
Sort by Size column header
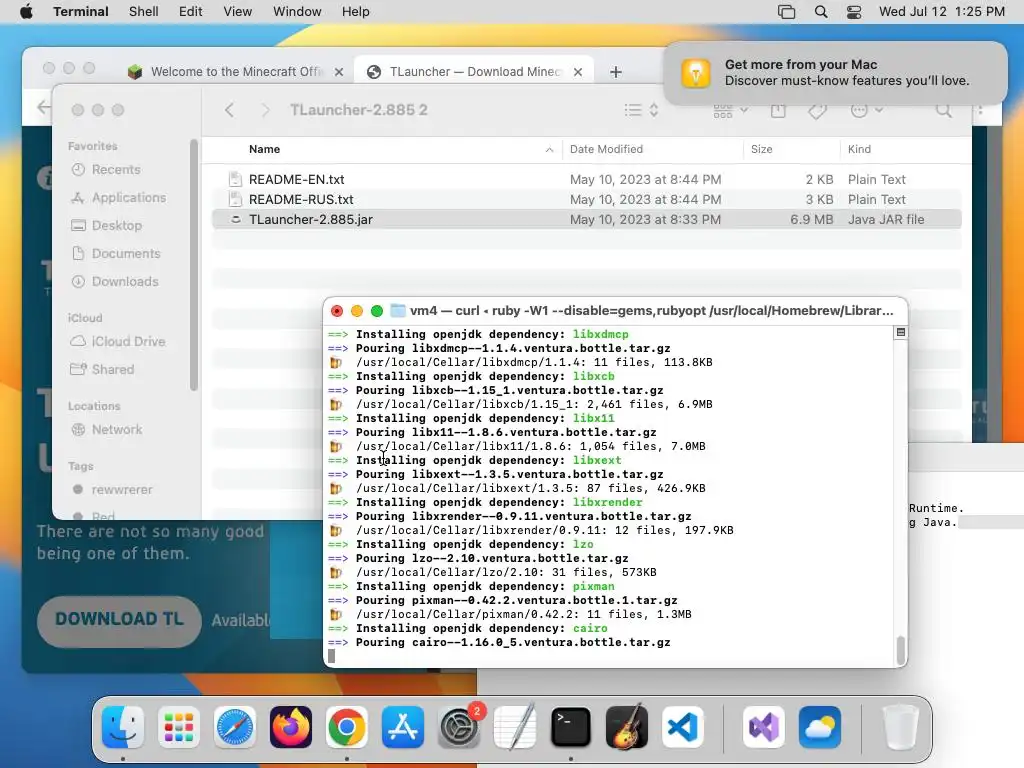(x=761, y=150)
